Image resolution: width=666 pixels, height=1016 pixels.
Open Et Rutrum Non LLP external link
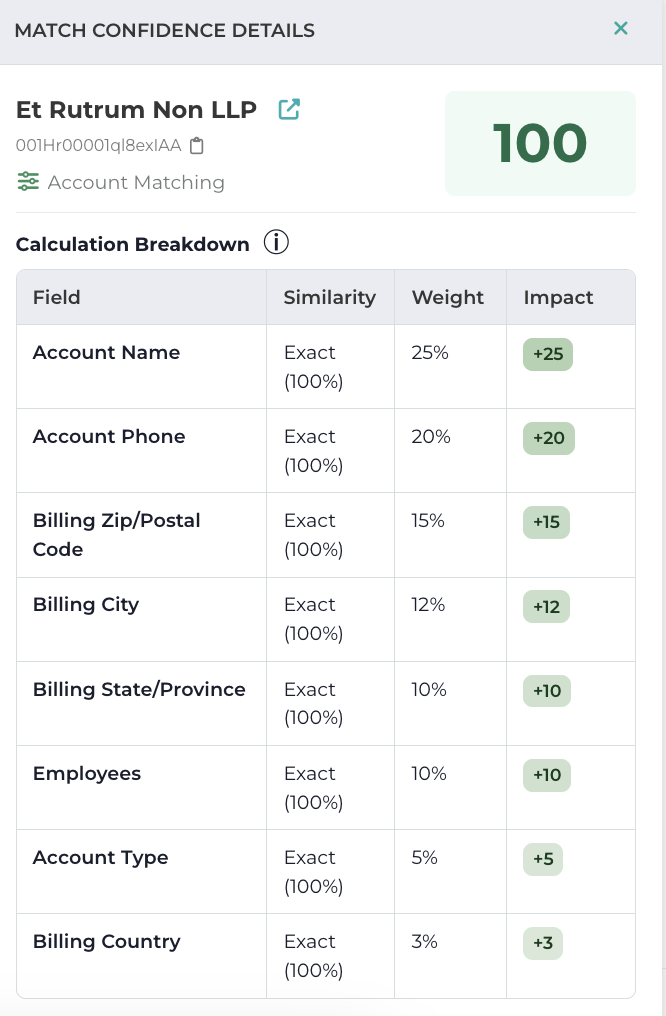click(x=289, y=109)
